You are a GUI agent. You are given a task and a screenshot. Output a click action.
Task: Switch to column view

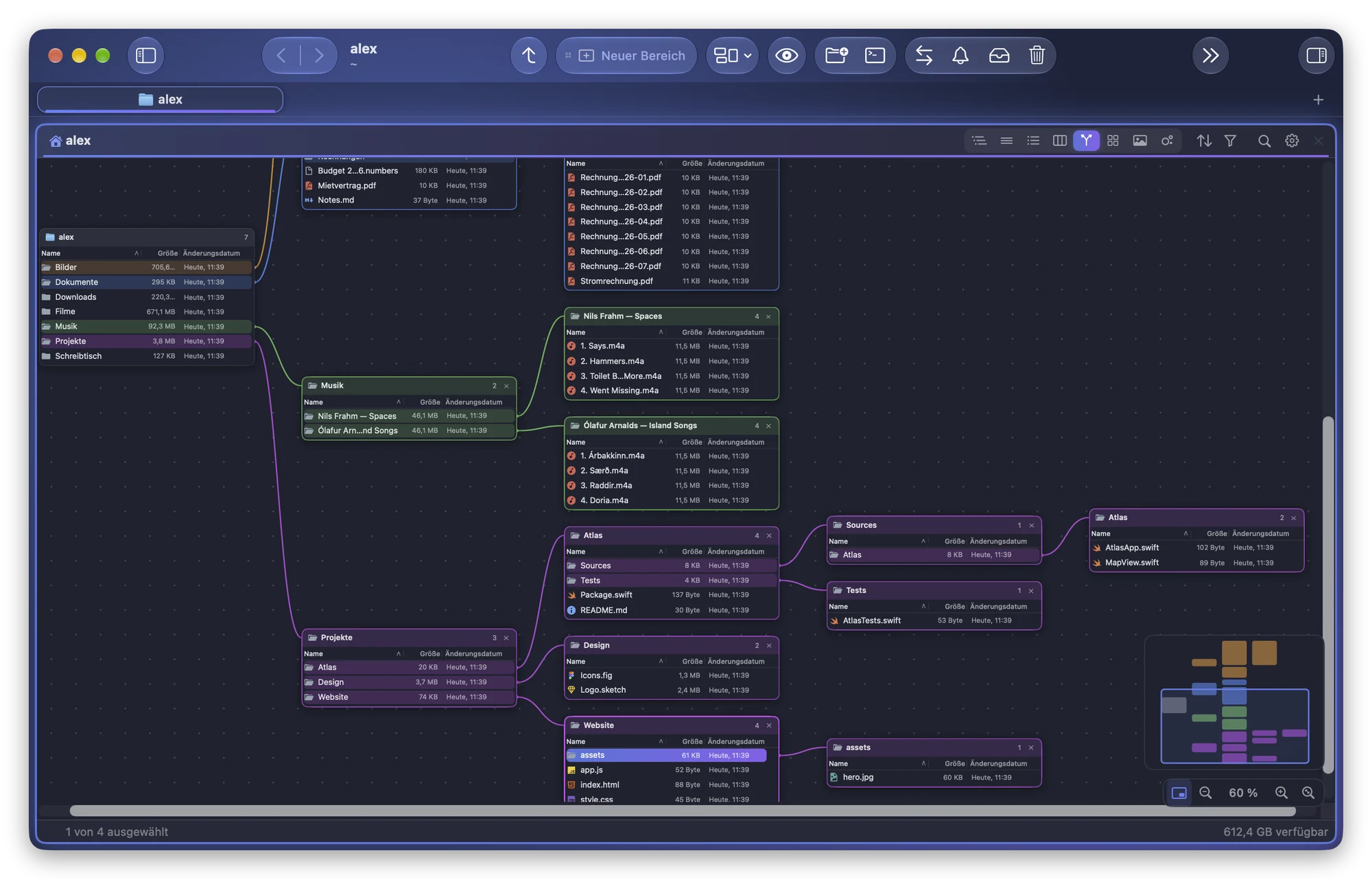coord(1059,141)
